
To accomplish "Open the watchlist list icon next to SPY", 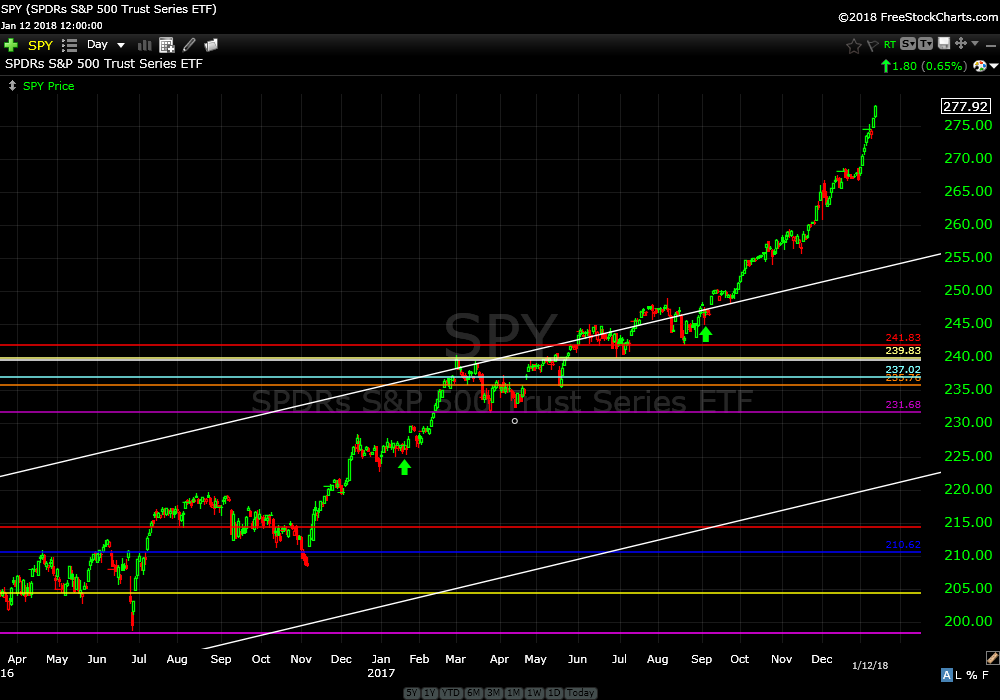I will coord(69,45).
